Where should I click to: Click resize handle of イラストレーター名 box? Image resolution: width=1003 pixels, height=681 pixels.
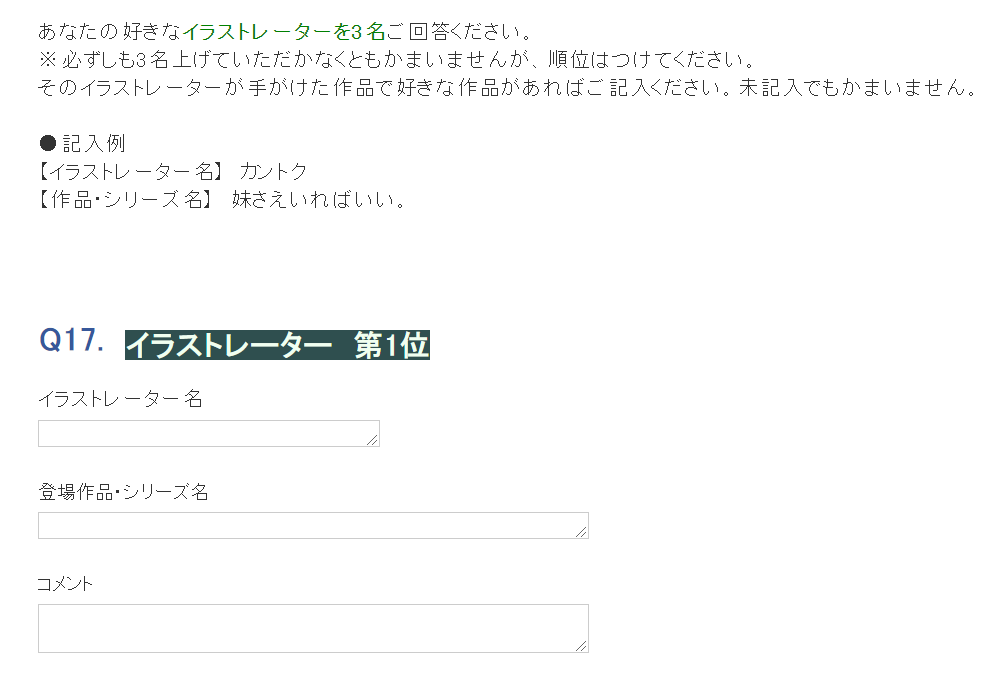372,440
